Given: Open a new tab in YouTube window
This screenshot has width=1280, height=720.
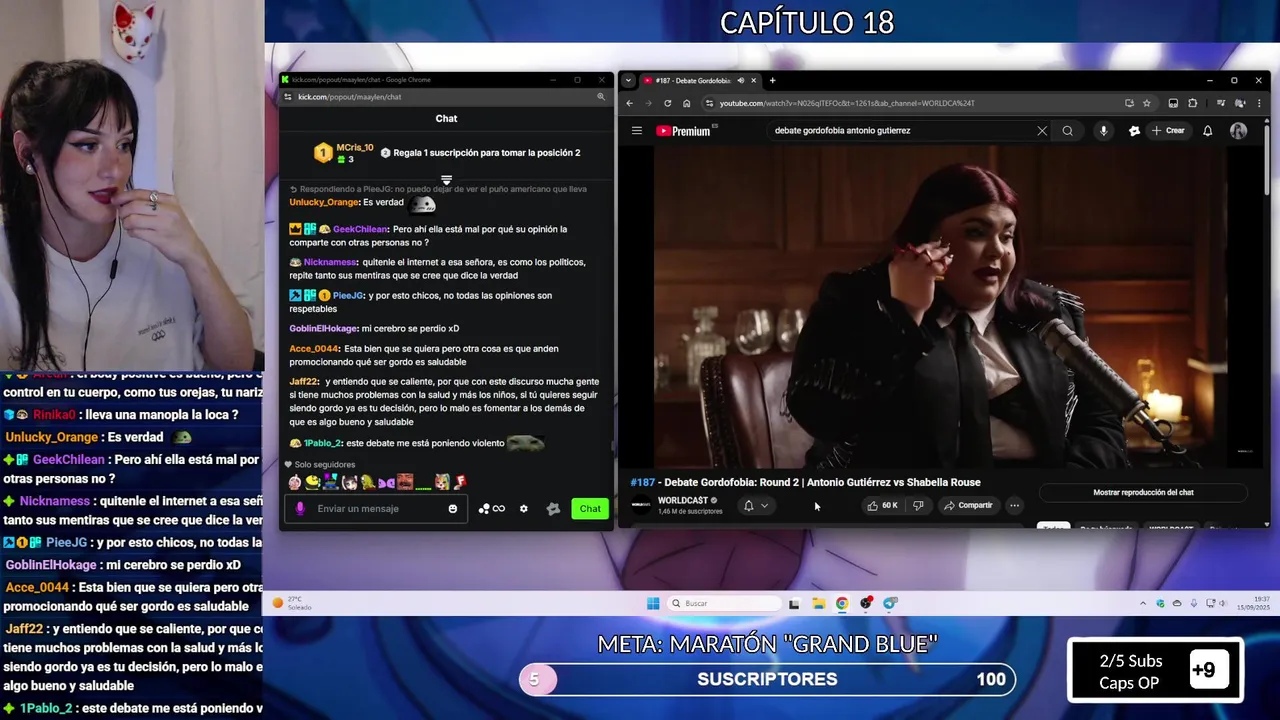Looking at the screenshot, I should click(772, 80).
